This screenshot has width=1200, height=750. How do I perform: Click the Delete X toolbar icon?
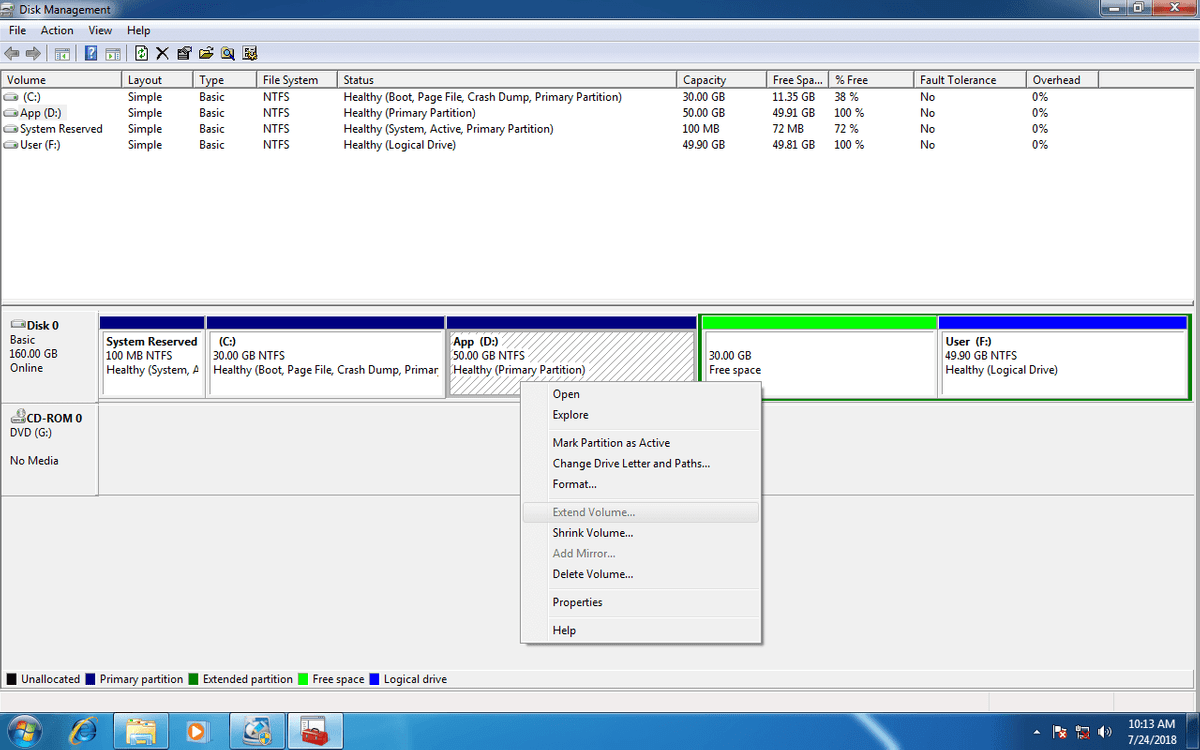click(162, 53)
